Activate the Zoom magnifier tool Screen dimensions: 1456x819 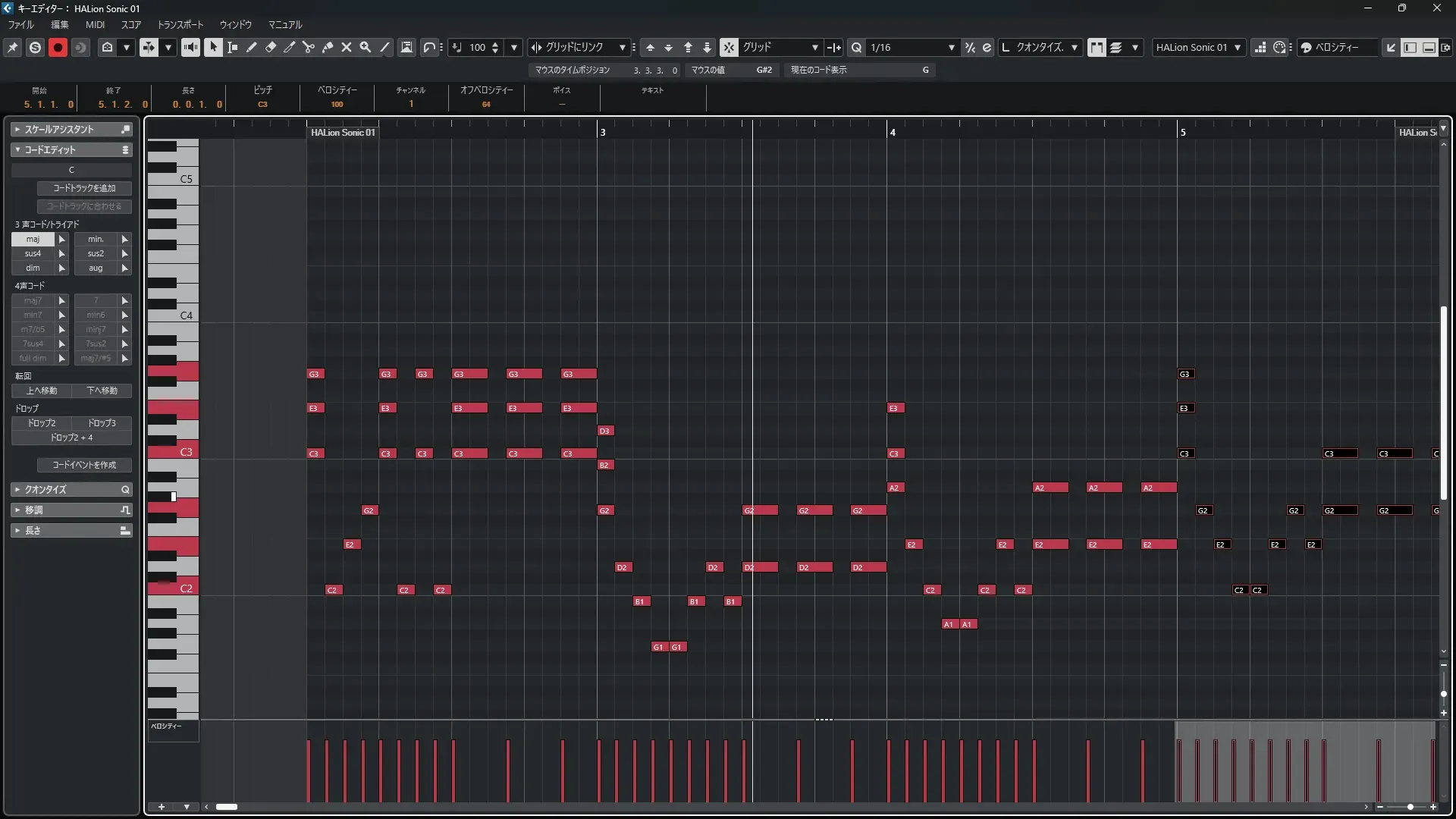[365, 47]
